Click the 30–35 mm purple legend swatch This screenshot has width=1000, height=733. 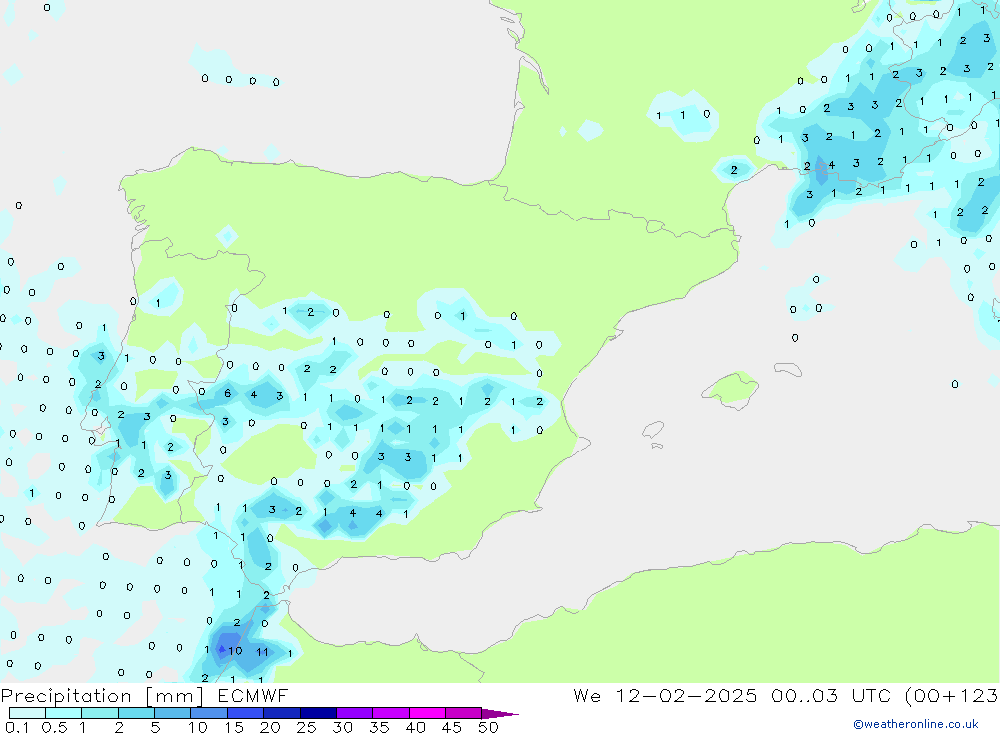tap(355, 713)
